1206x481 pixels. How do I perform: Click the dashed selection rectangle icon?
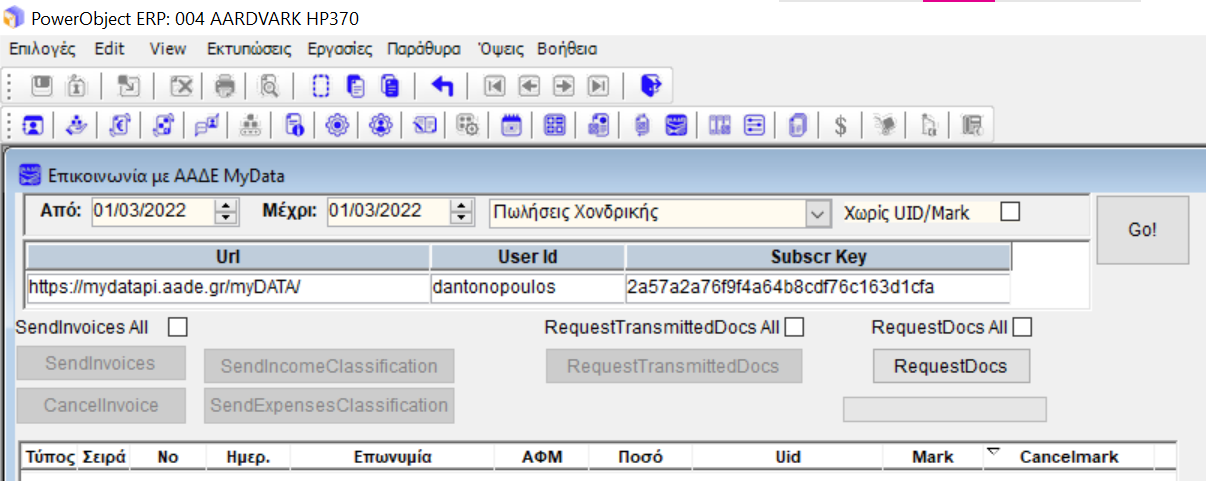point(320,86)
